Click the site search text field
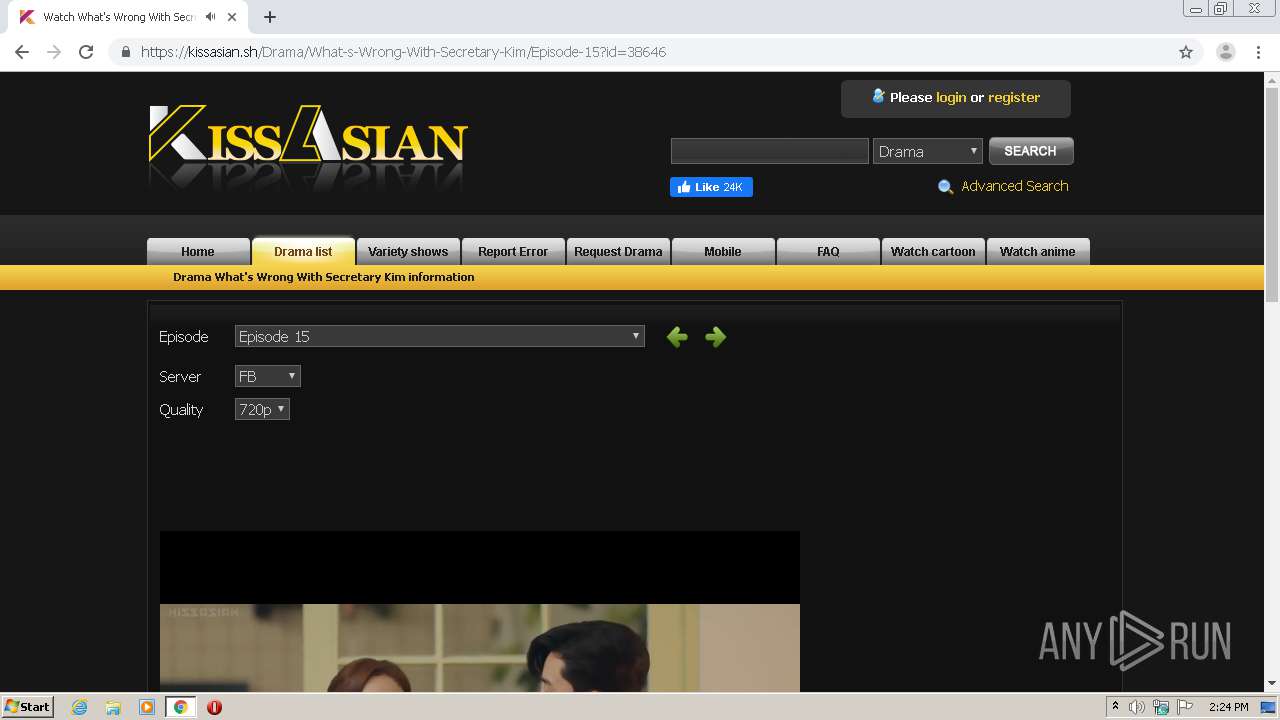Screen dimensions: 1280x720 770,151
